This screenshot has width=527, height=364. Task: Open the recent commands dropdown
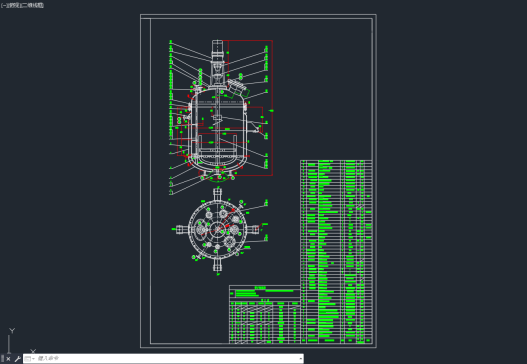(30, 359)
